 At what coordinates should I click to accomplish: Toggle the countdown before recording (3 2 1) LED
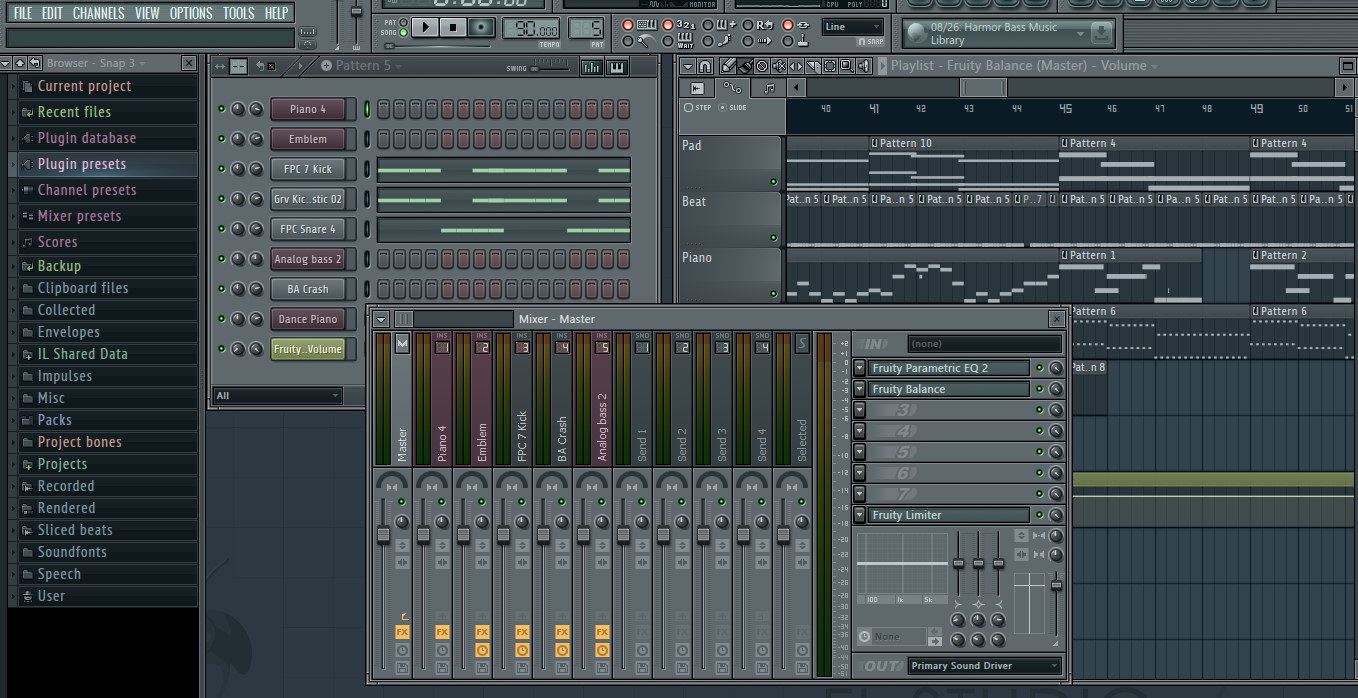click(x=668, y=25)
